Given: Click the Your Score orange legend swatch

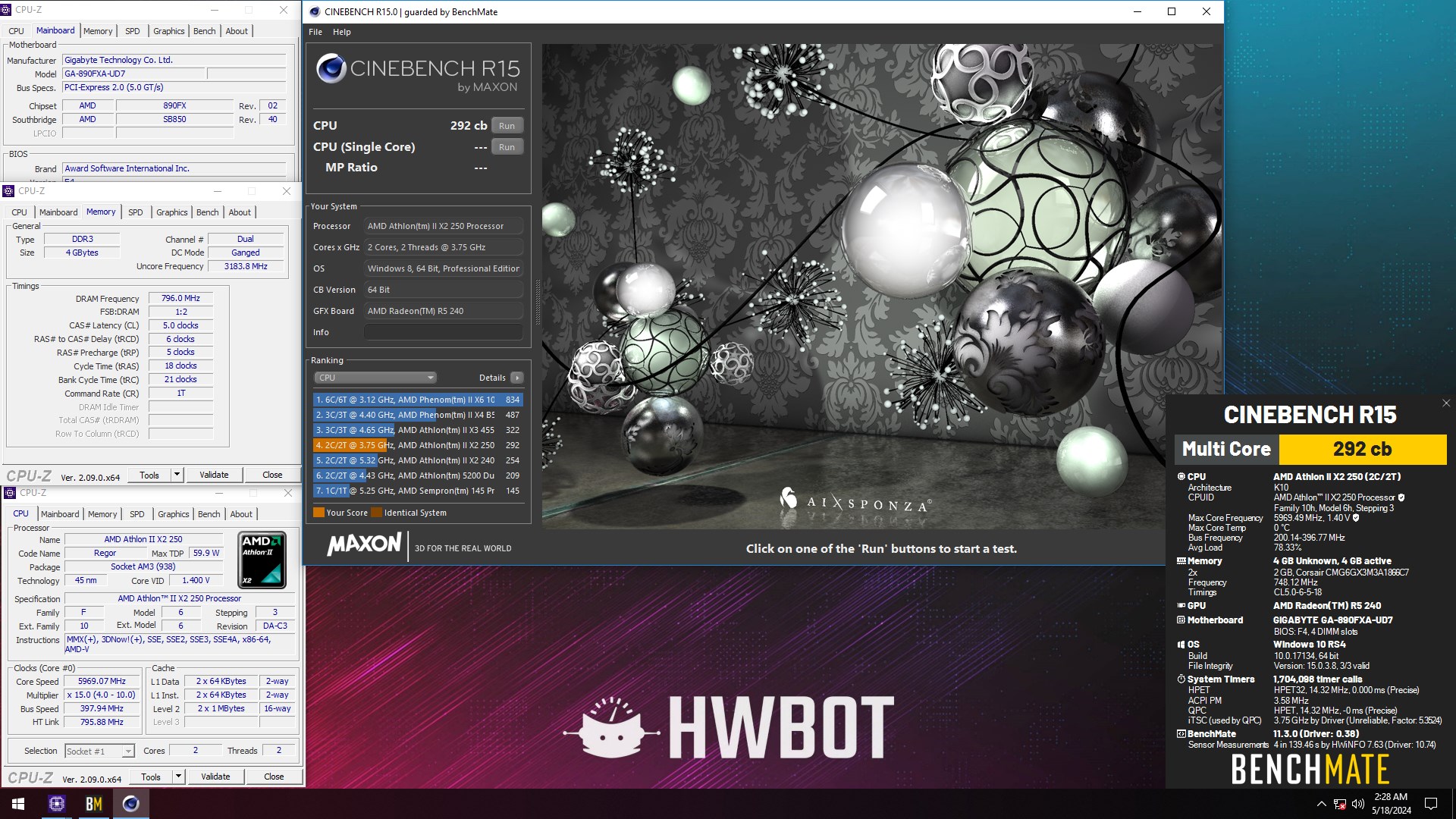Looking at the screenshot, I should (318, 513).
